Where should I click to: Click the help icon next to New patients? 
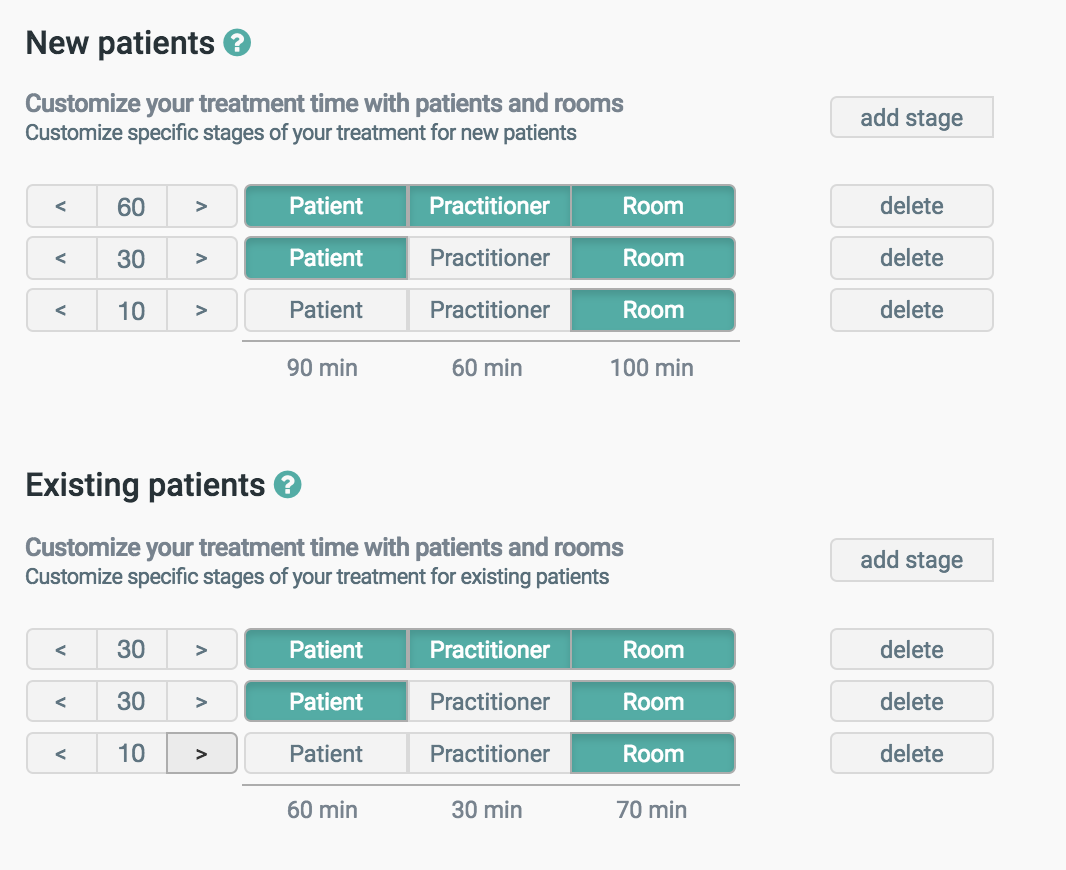237,44
